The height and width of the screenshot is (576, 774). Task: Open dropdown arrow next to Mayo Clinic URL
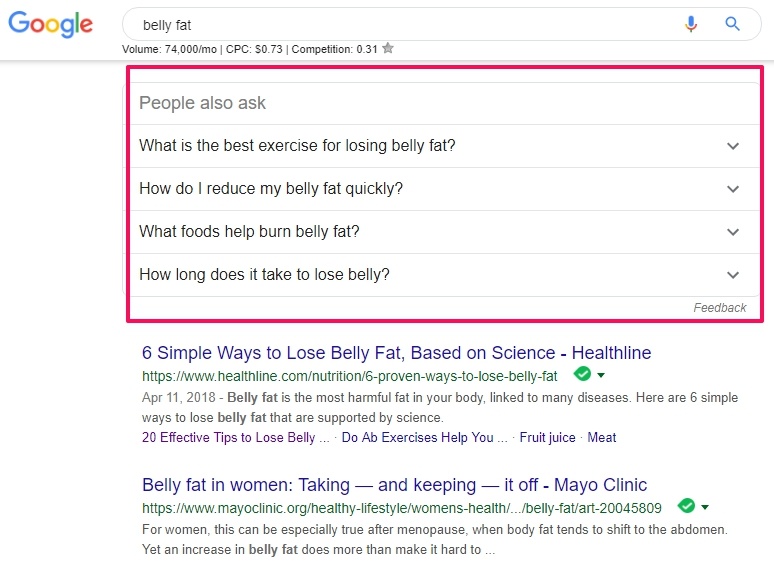pos(705,507)
